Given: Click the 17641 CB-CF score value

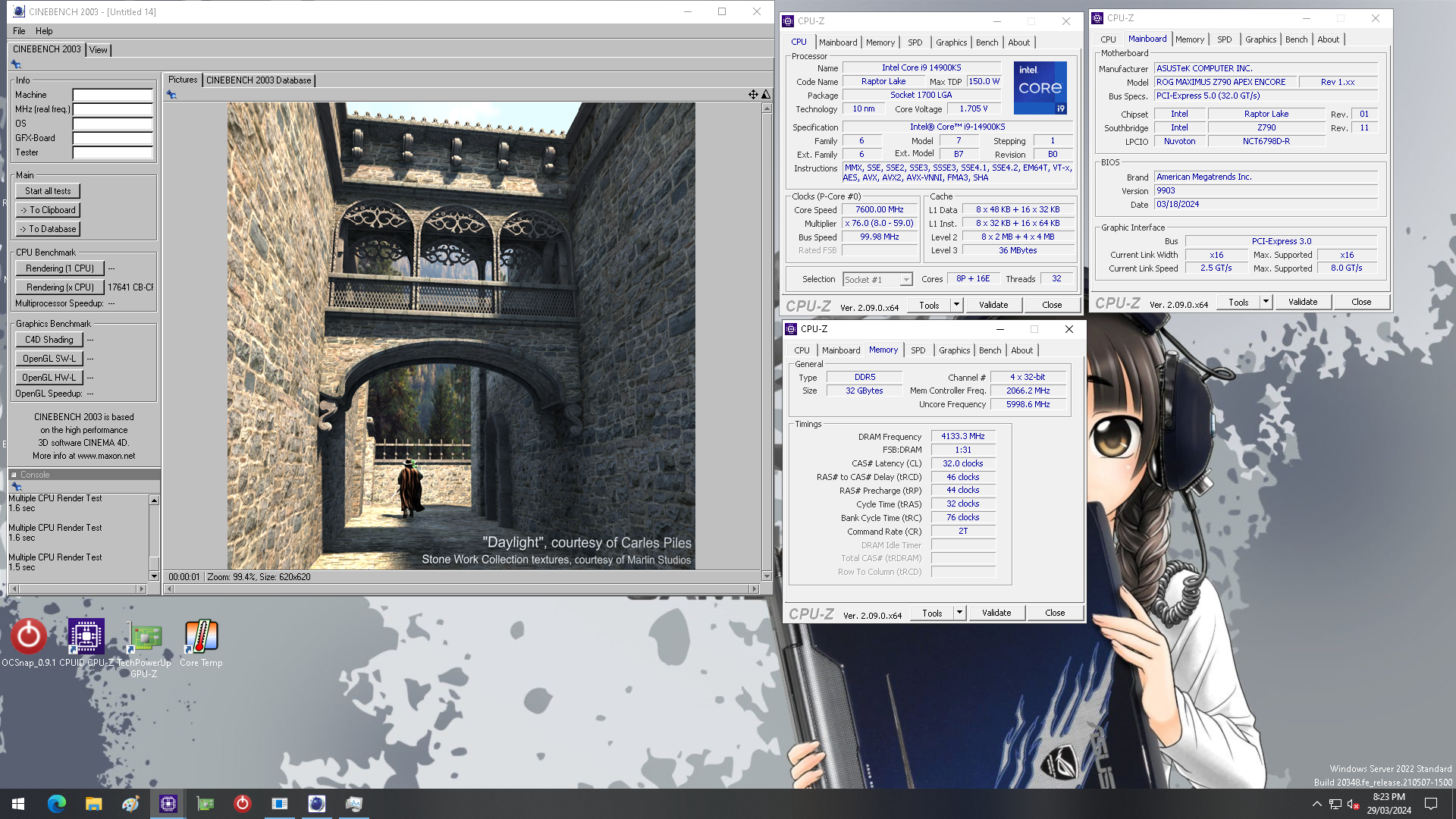Looking at the screenshot, I should (130, 287).
